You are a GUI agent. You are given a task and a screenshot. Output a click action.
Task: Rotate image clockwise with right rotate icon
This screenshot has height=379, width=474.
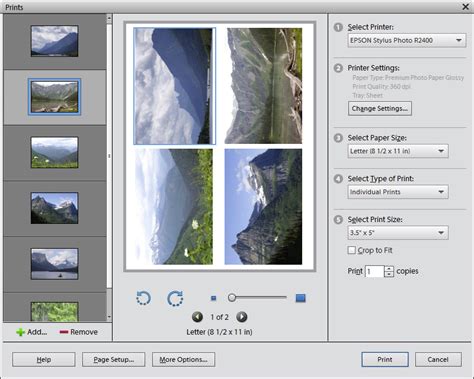click(x=175, y=298)
